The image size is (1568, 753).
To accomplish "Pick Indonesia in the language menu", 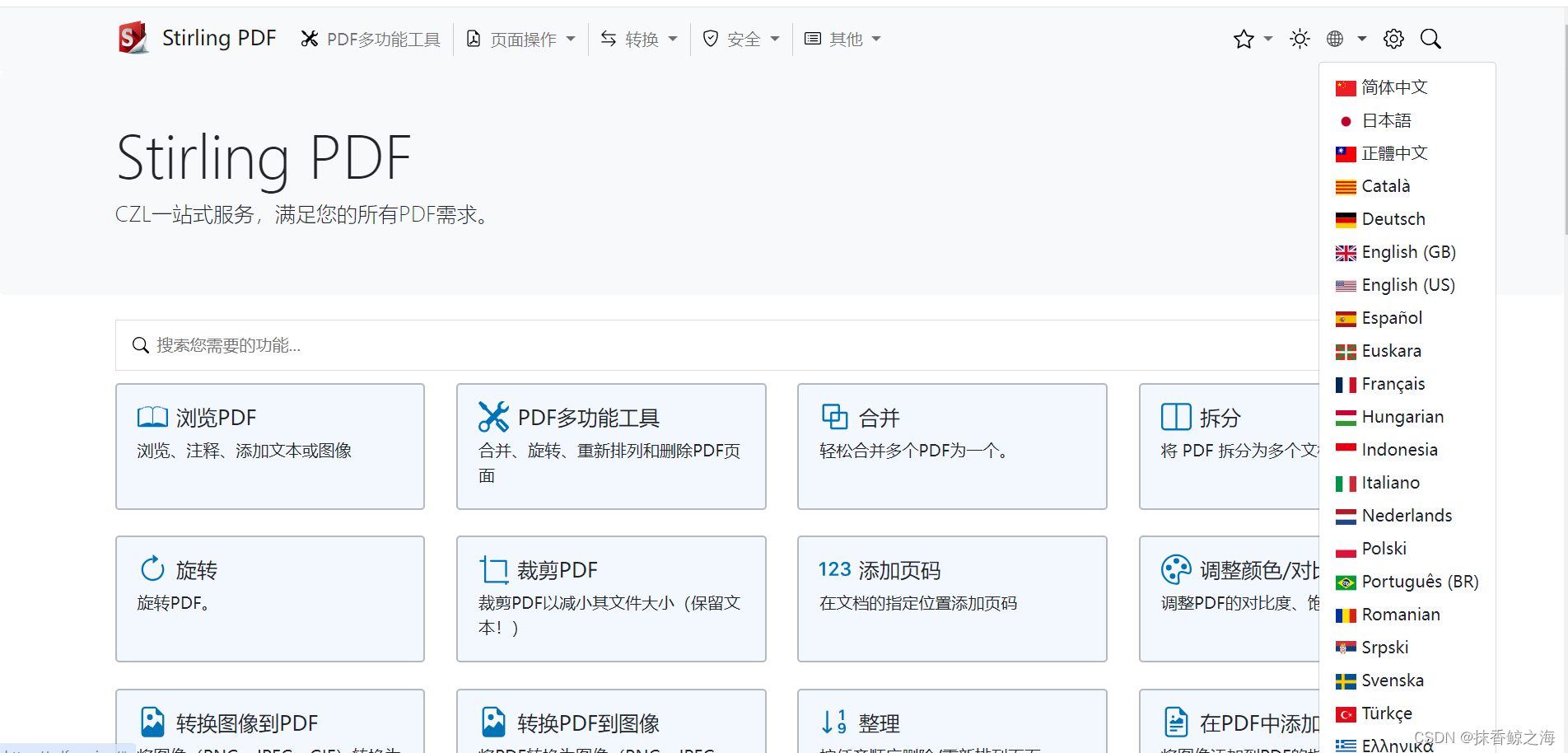I will click(1407, 450).
